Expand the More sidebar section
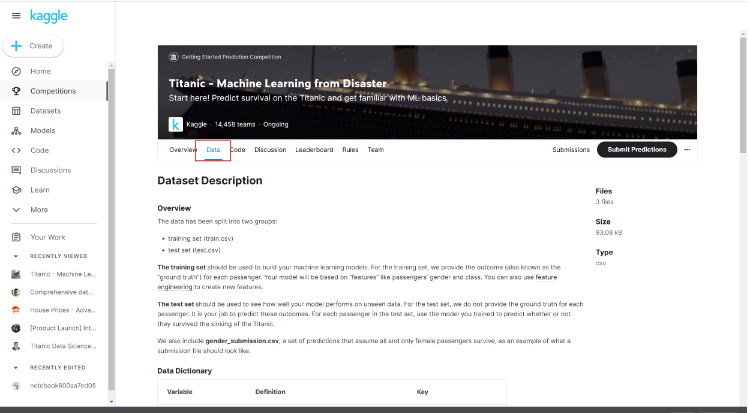Screen dimensions: 750x413 (30, 210)
